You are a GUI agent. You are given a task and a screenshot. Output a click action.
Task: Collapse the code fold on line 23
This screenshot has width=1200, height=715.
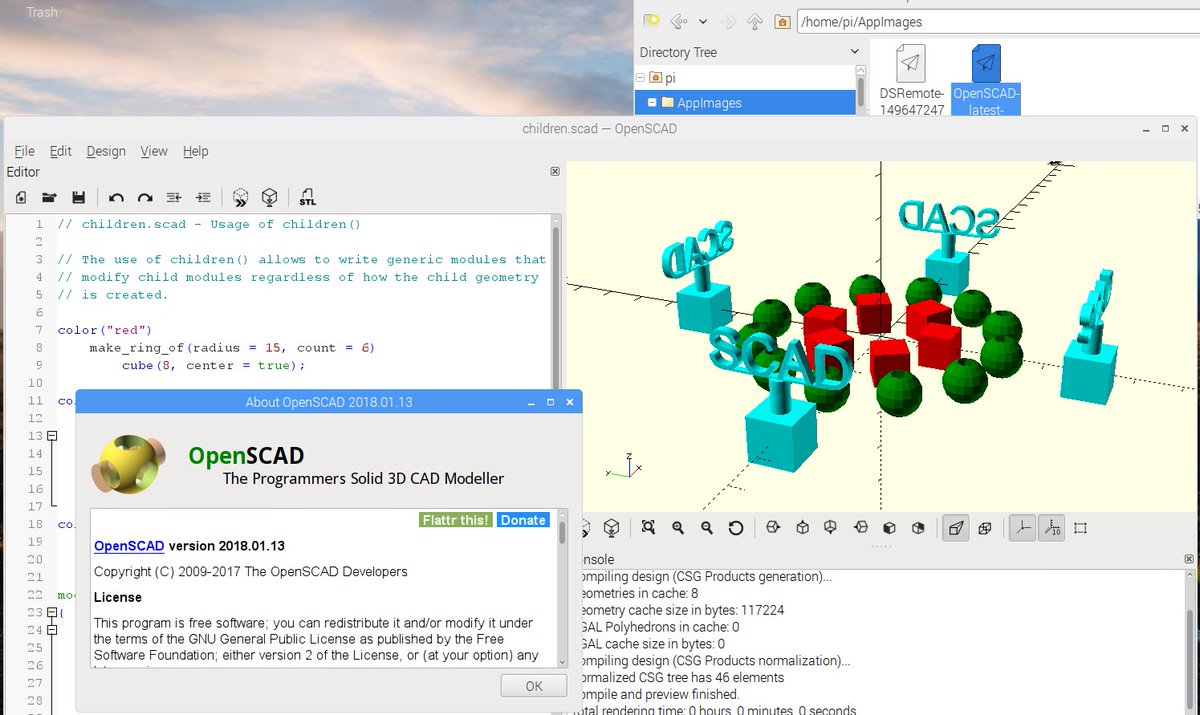click(x=53, y=612)
